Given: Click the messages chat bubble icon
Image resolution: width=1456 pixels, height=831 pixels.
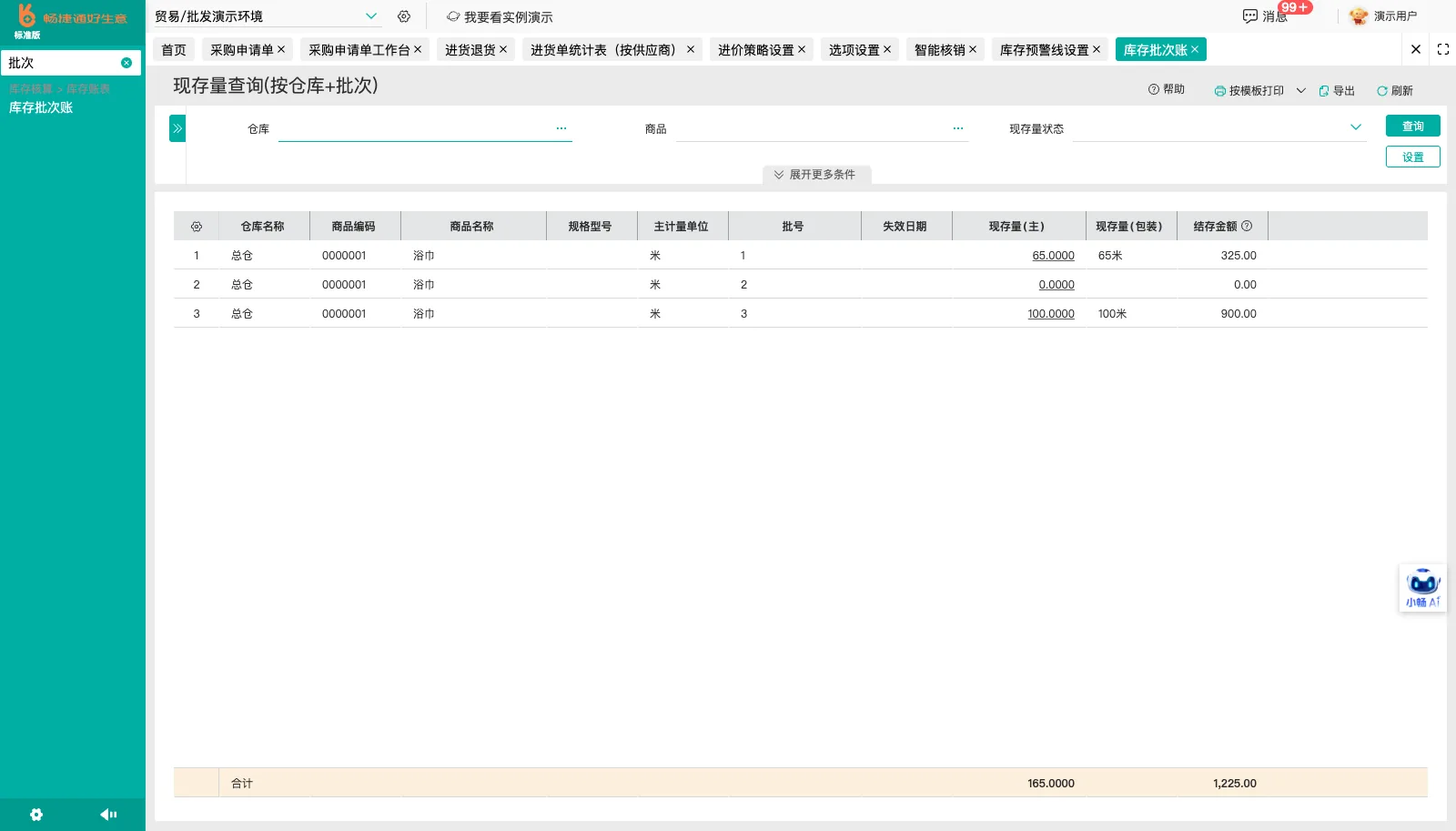Looking at the screenshot, I should (x=1250, y=16).
